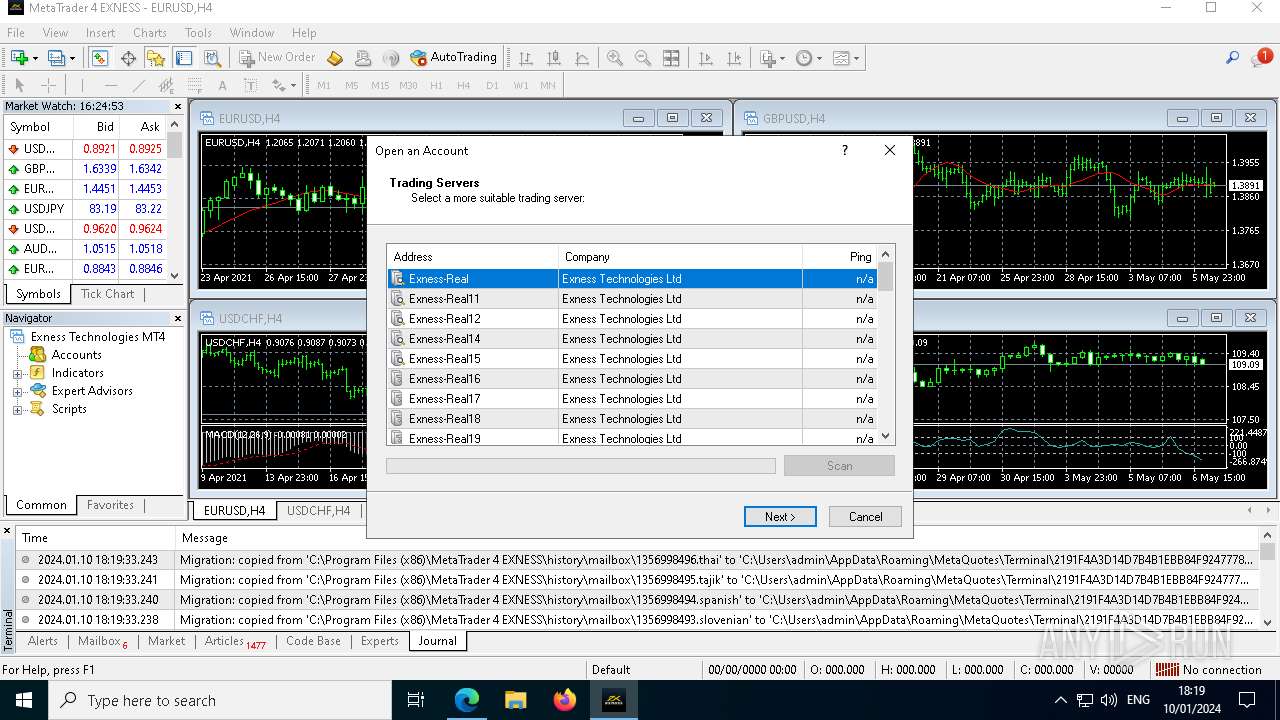
Task: Open the Periodicity clock dropdown
Action: (x=808, y=58)
